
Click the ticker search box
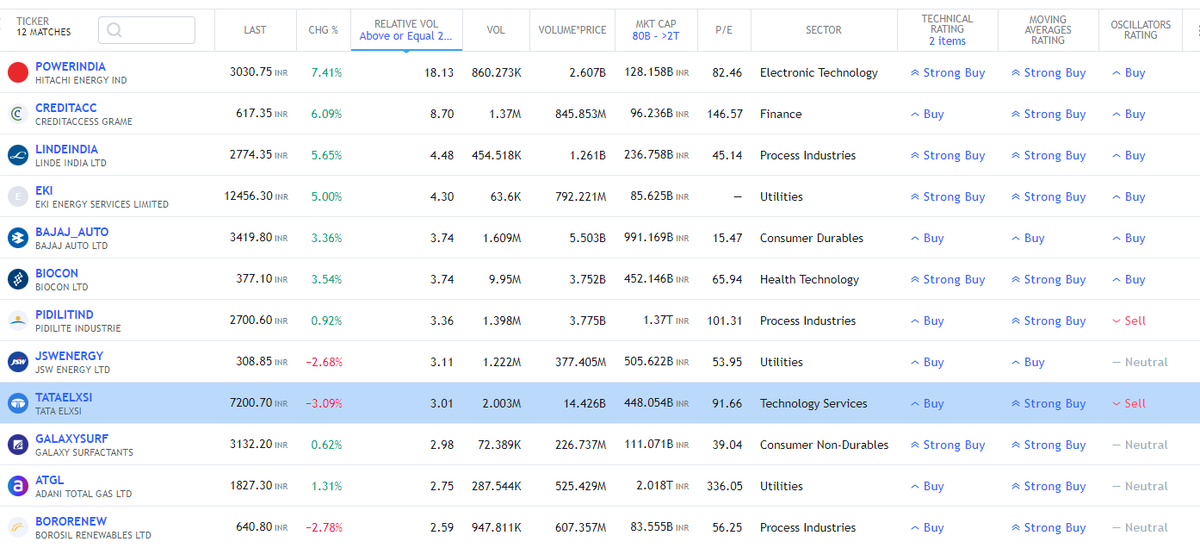[x=147, y=30]
